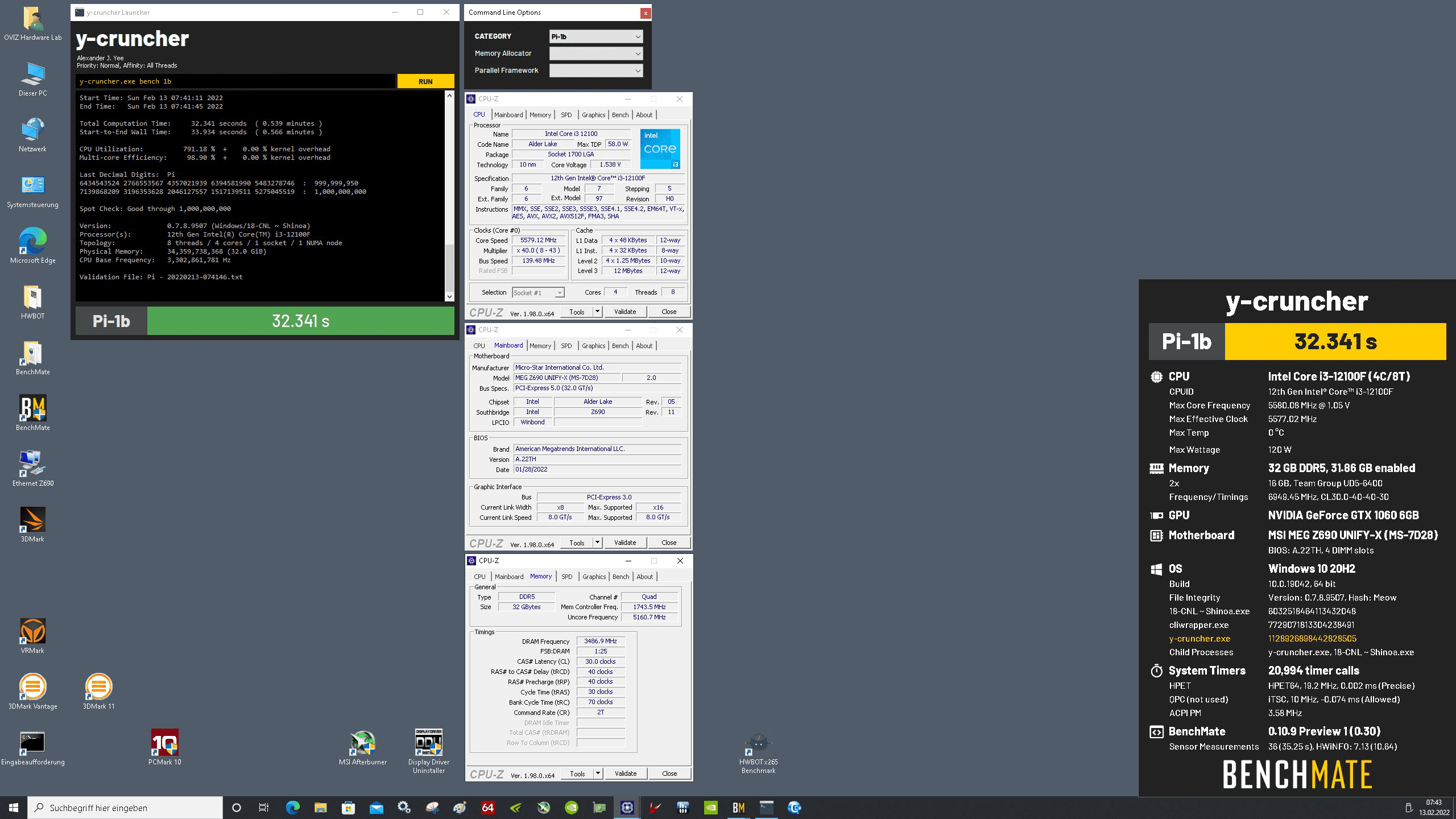The image size is (1456, 819).
Task: Click the MEG Z690 UNIFY-X model field
Action: point(566,378)
